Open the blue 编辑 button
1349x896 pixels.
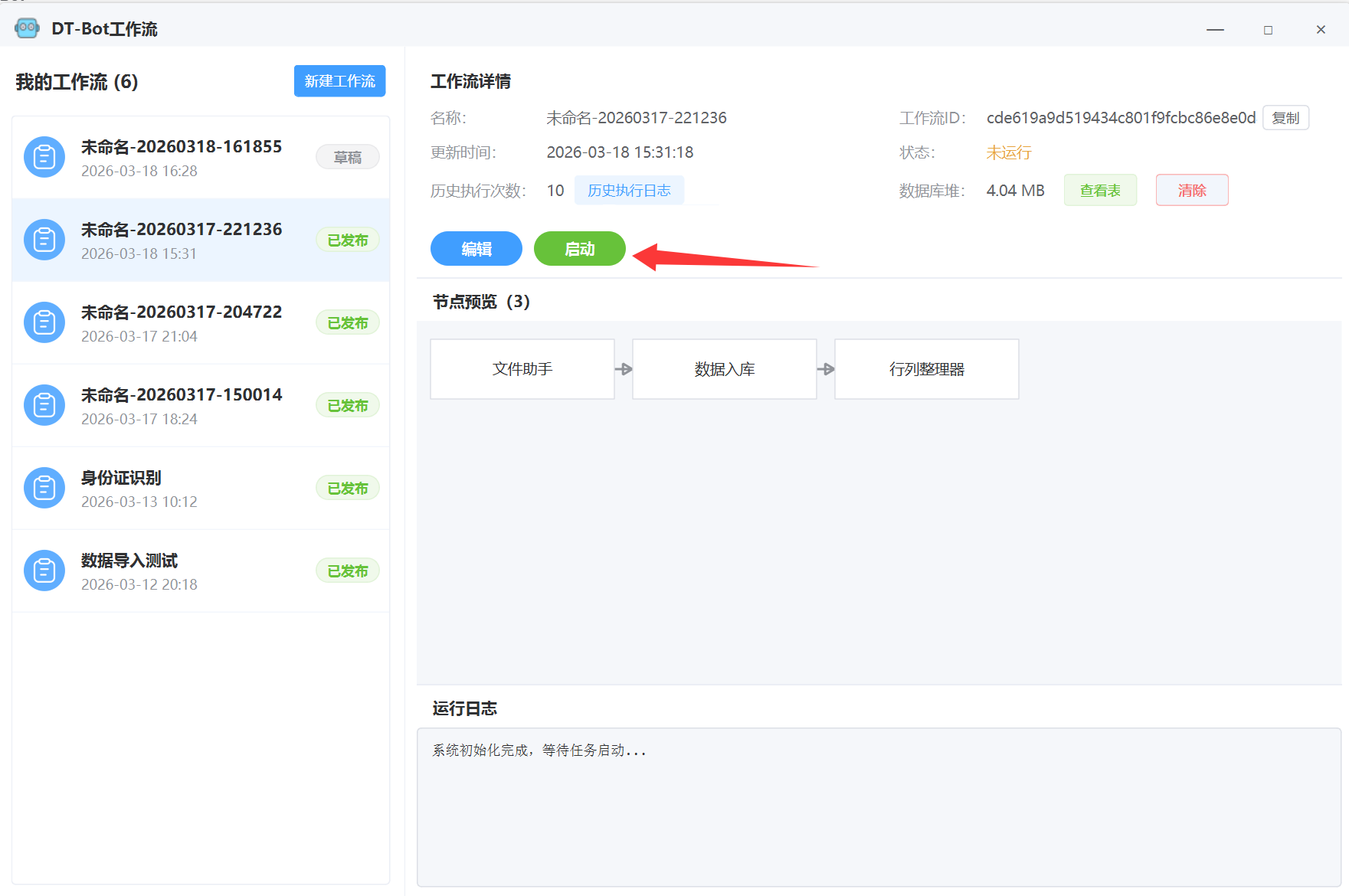(x=476, y=249)
